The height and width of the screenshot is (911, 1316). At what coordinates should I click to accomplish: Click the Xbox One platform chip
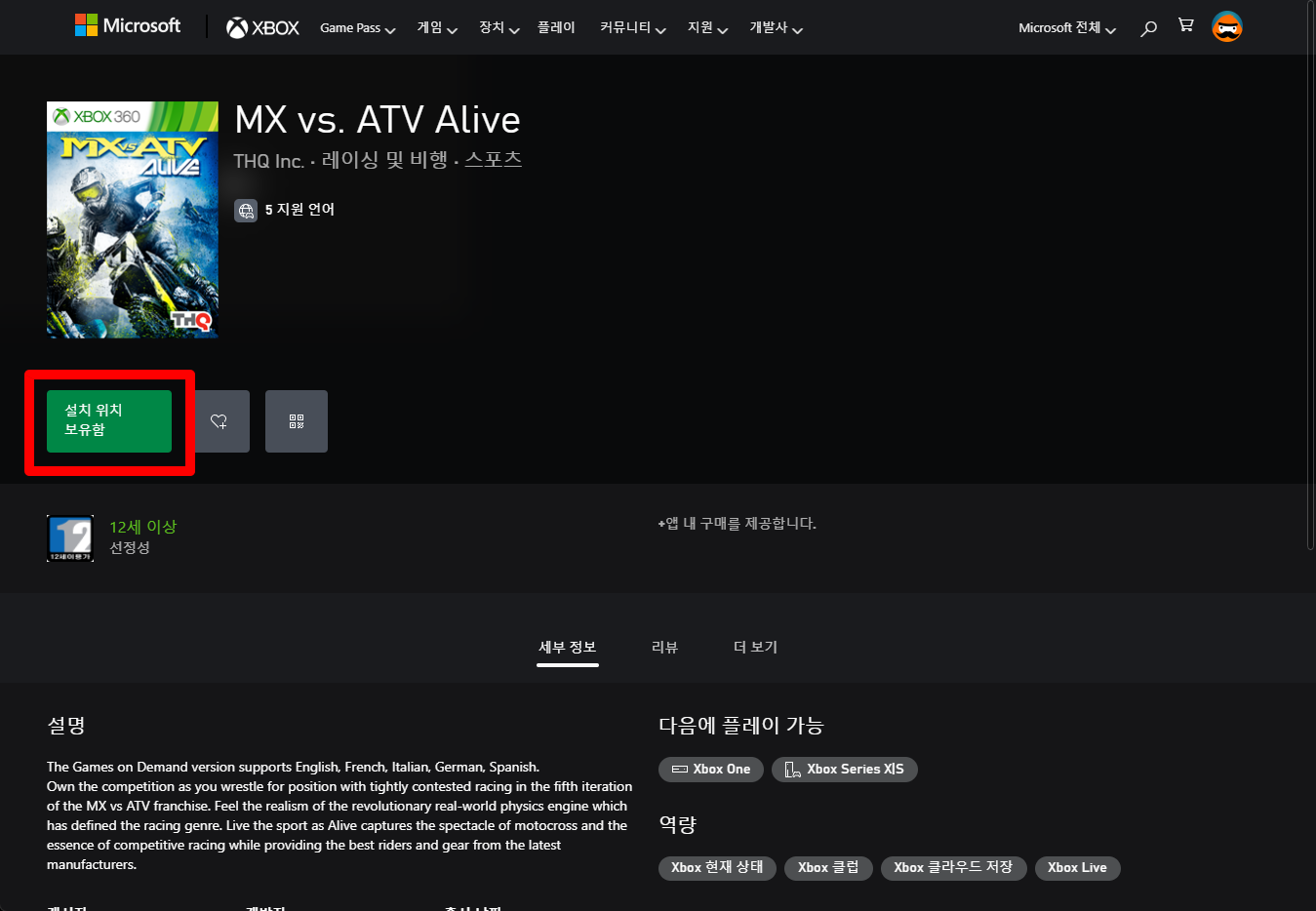pyautogui.click(x=711, y=770)
